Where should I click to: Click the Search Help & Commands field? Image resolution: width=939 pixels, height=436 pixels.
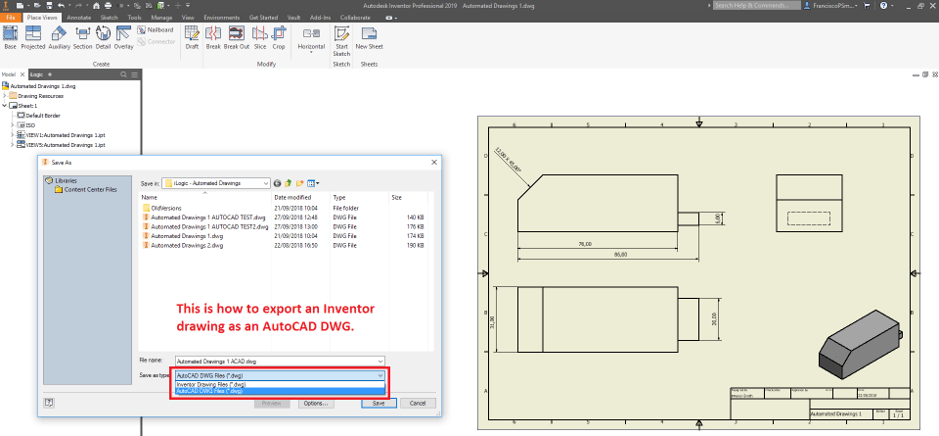[757, 5]
